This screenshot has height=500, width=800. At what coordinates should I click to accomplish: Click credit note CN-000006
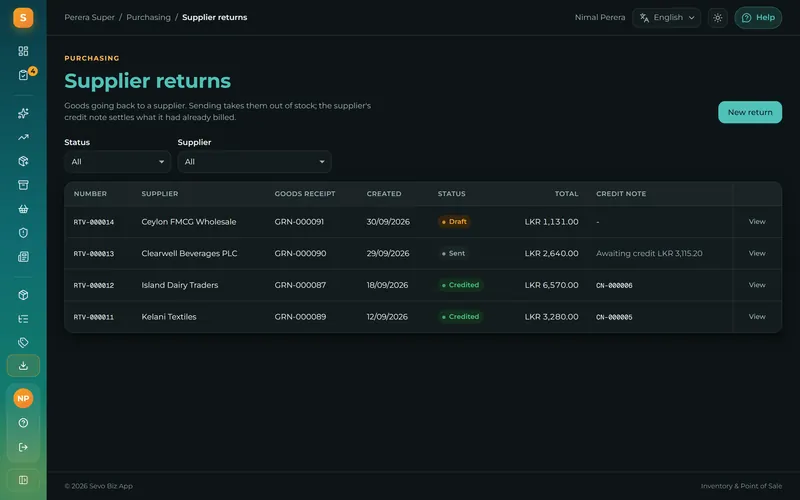click(x=614, y=285)
